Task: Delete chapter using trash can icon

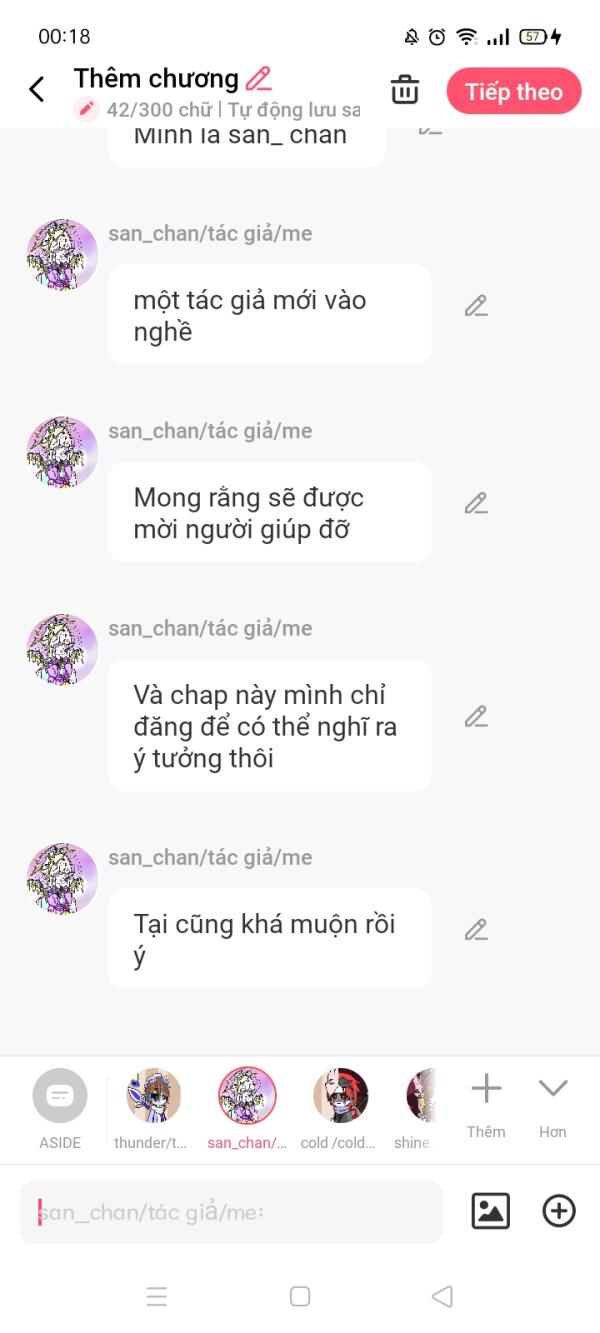Action: click(405, 89)
